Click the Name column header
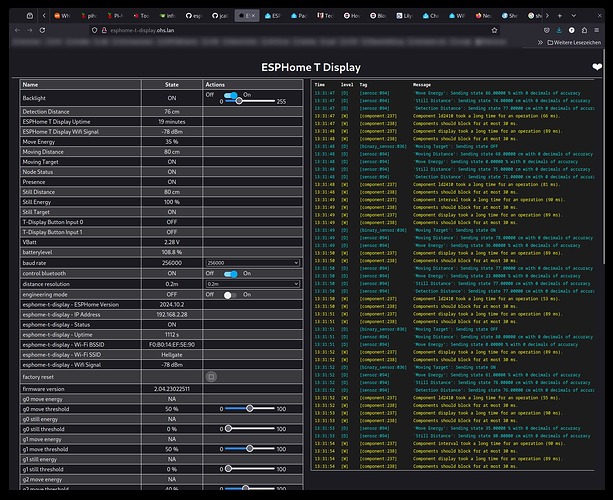The height and width of the screenshot is (500, 613). pyautogui.click(x=30, y=85)
